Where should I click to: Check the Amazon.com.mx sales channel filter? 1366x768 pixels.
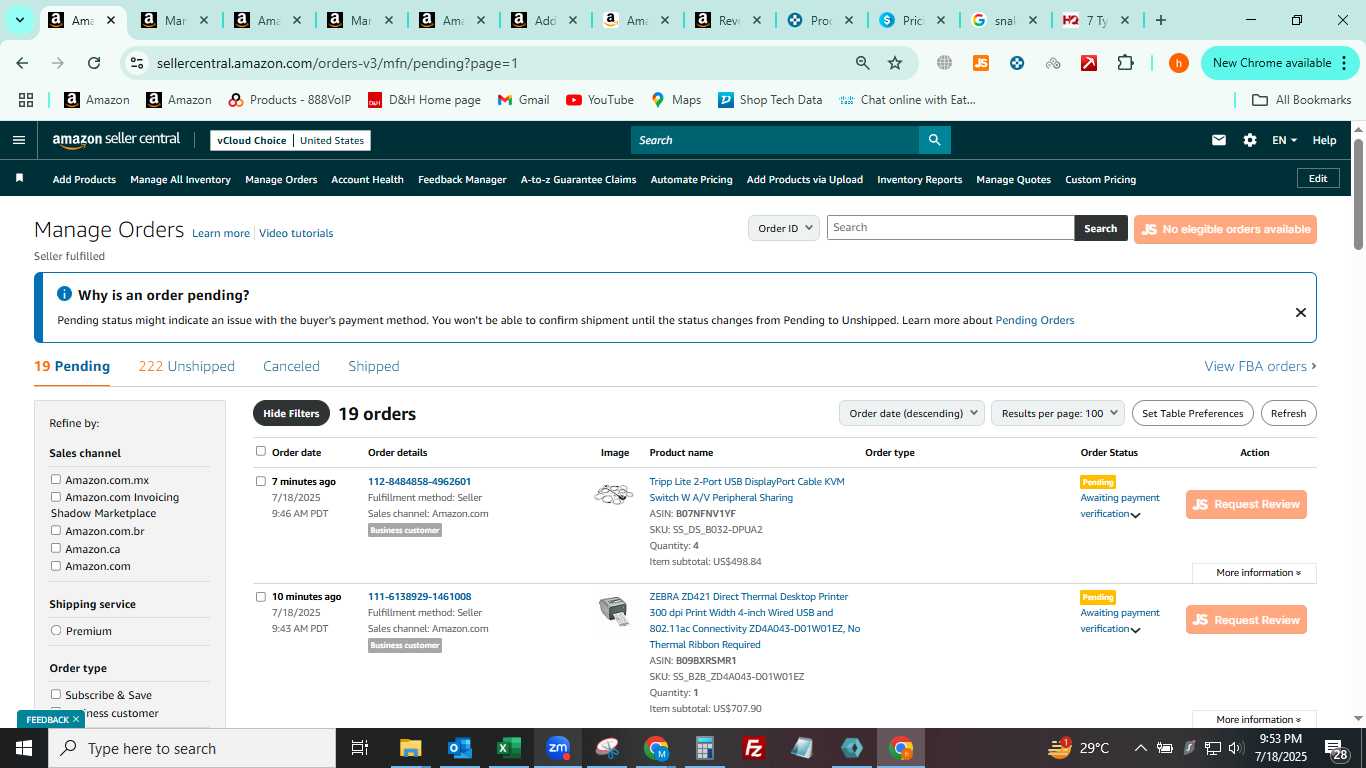(56, 480)
